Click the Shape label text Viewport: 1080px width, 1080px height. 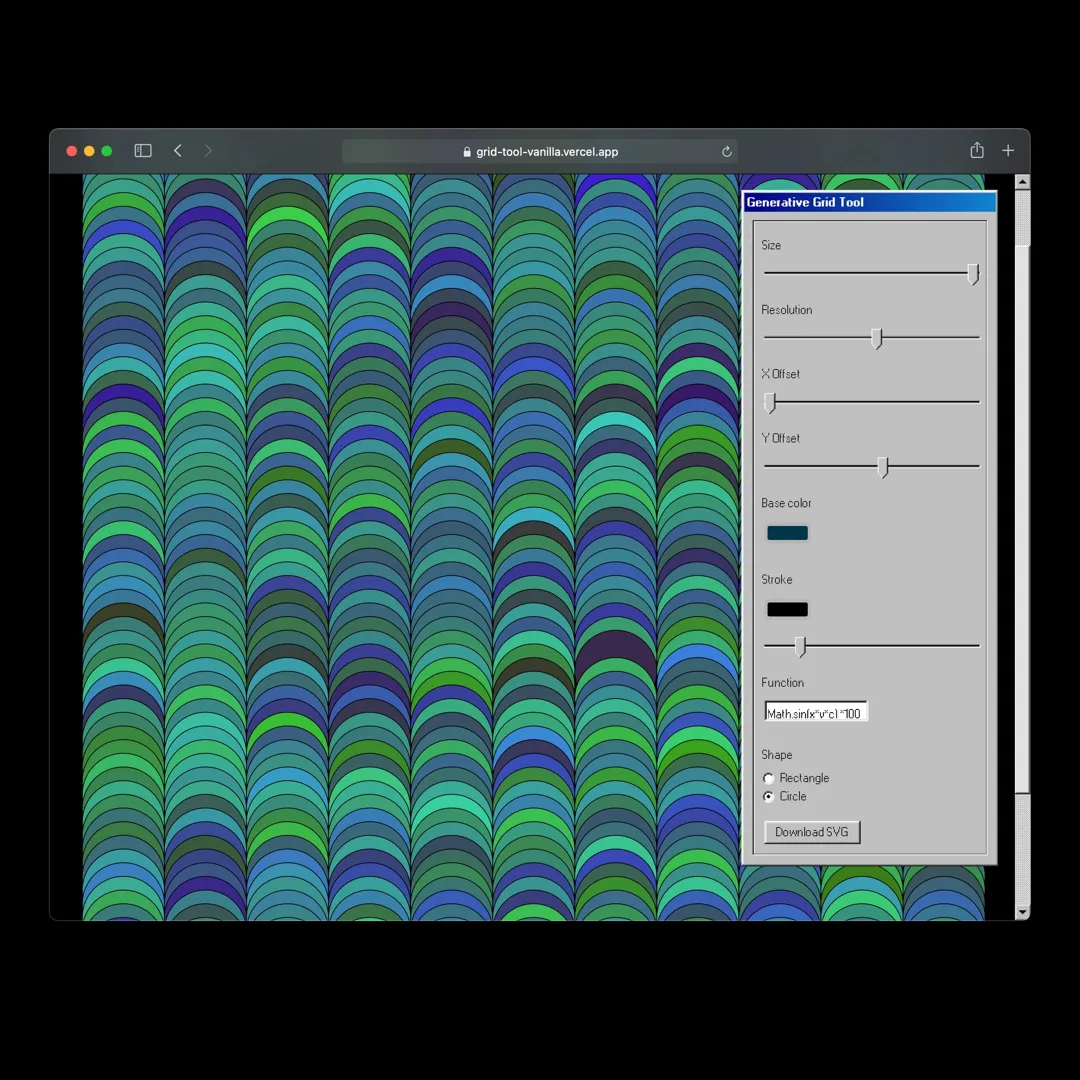coord(776,755)
